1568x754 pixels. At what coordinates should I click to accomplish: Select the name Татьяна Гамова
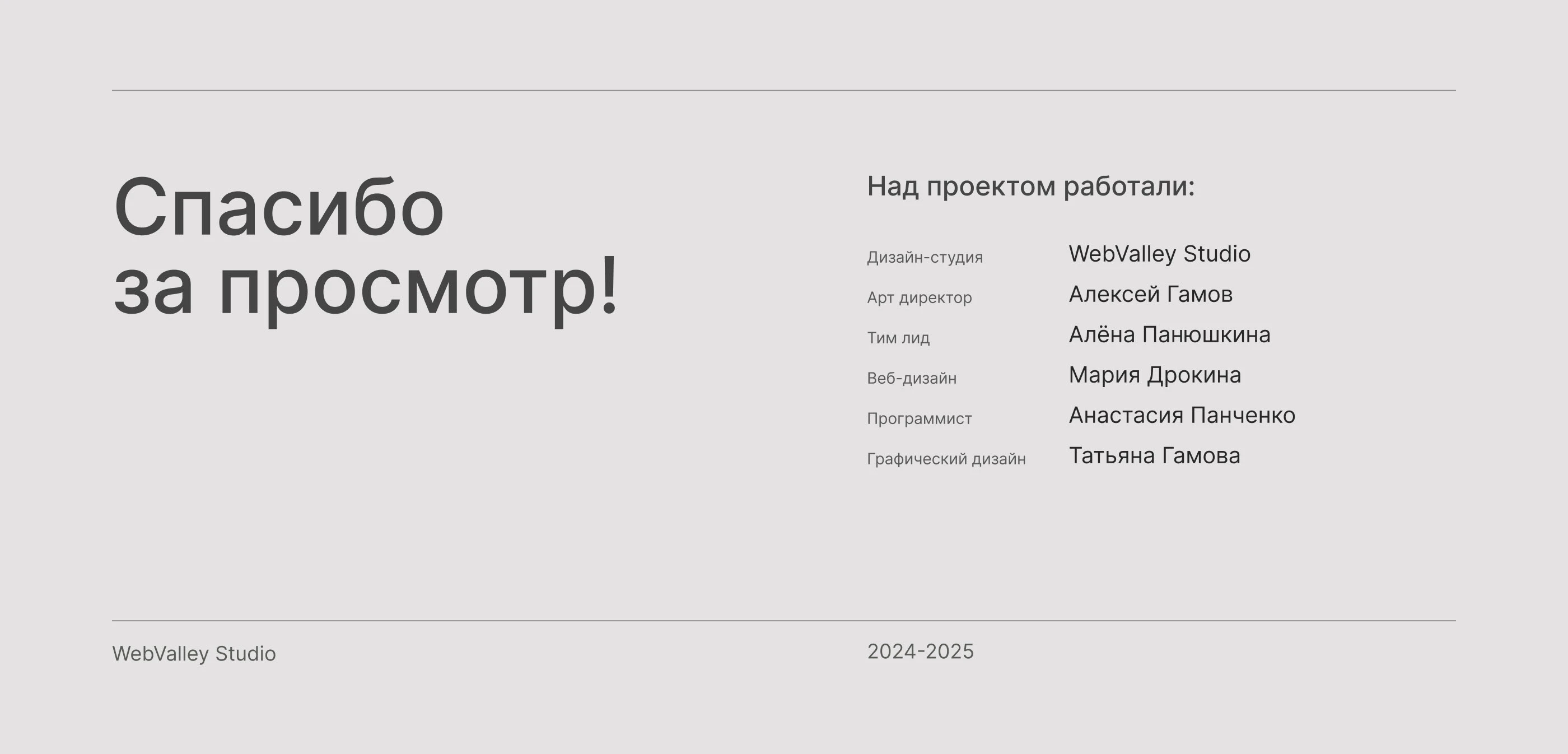point(1154,455)
